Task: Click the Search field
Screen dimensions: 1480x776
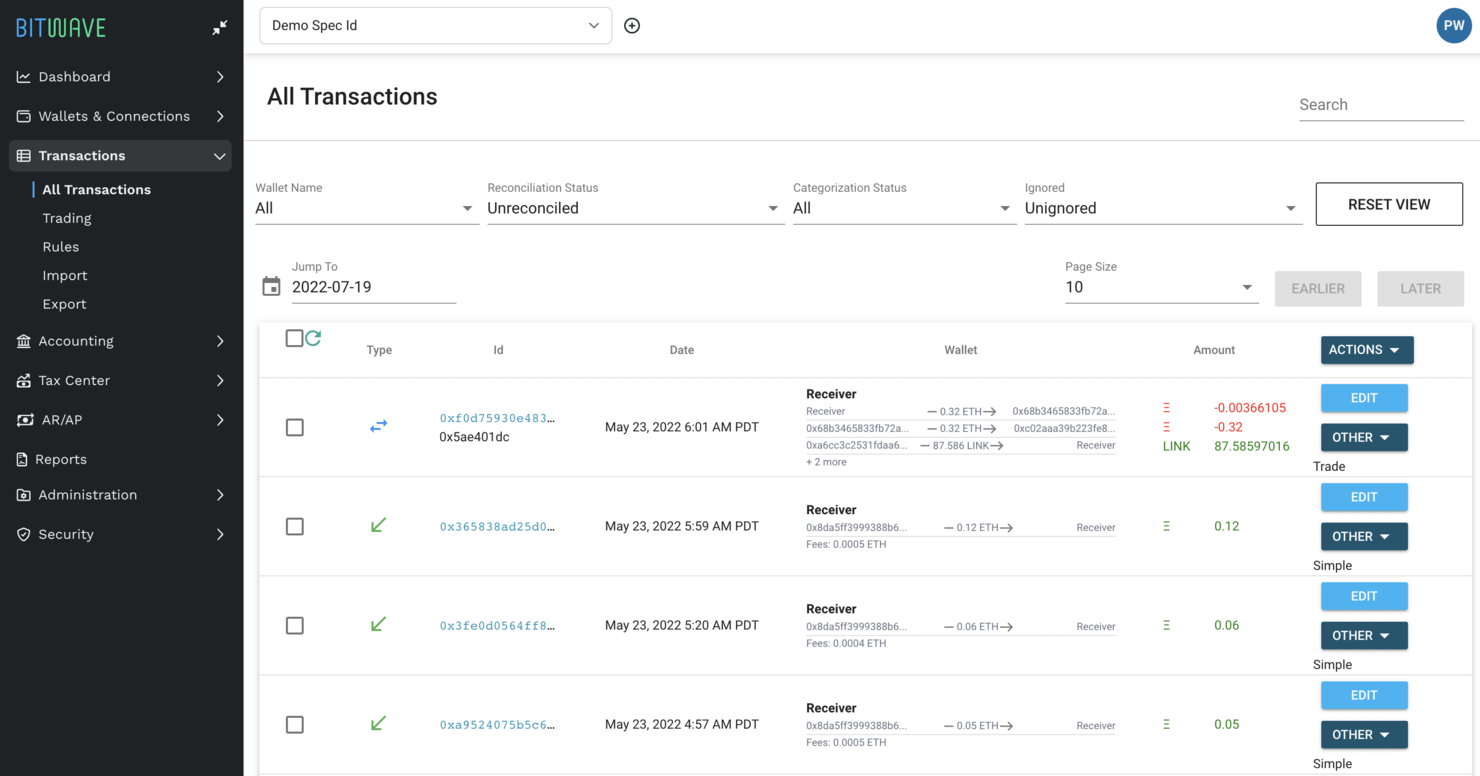Action: (x=1381, y=104)
